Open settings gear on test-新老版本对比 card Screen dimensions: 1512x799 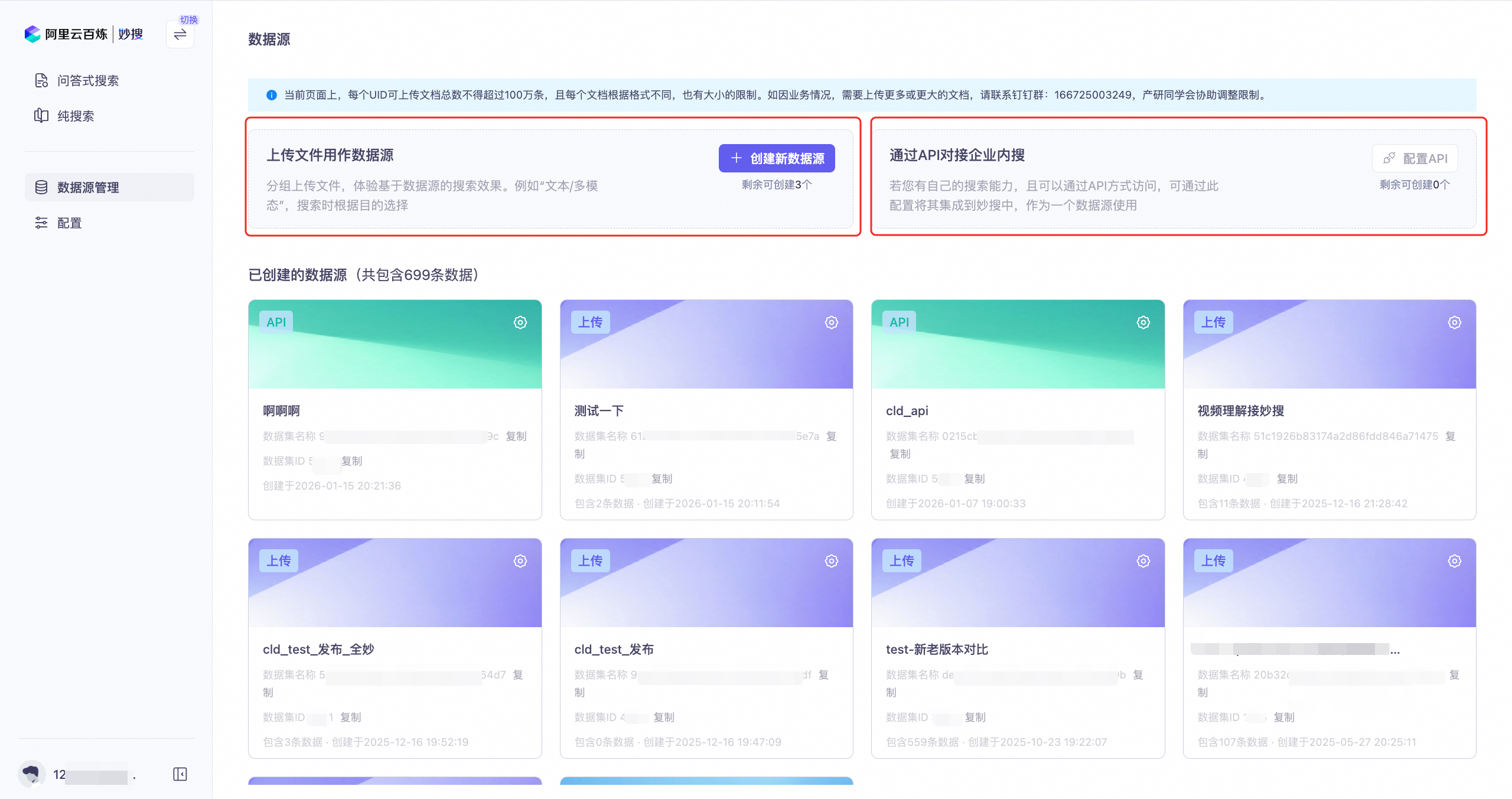[x=1143, y=561]
